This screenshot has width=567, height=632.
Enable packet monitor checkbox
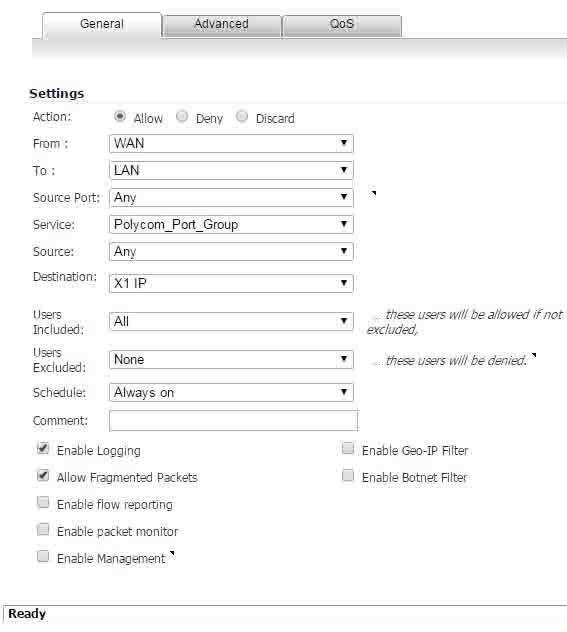coord(43,529)
